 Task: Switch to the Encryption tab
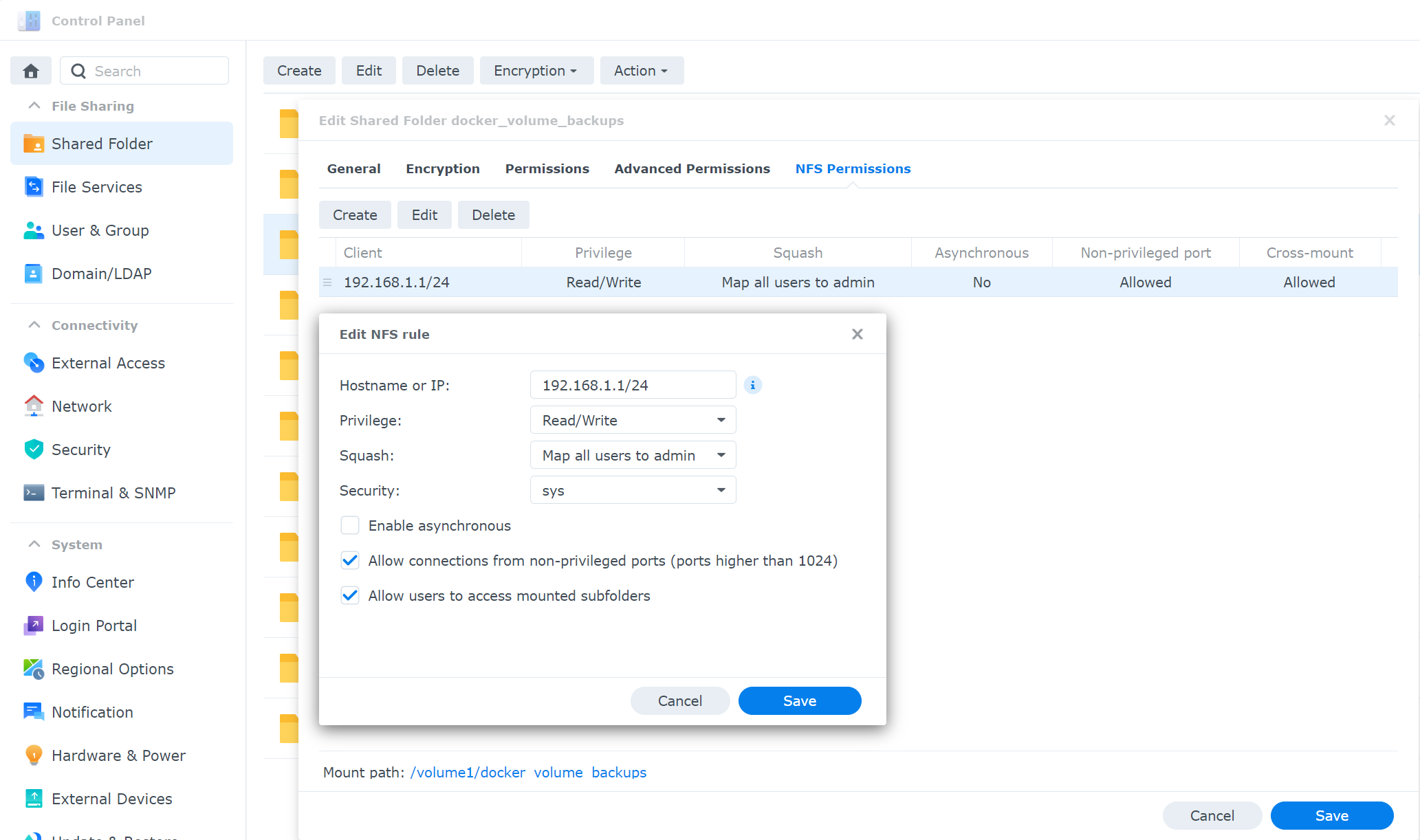coord(442,169)
